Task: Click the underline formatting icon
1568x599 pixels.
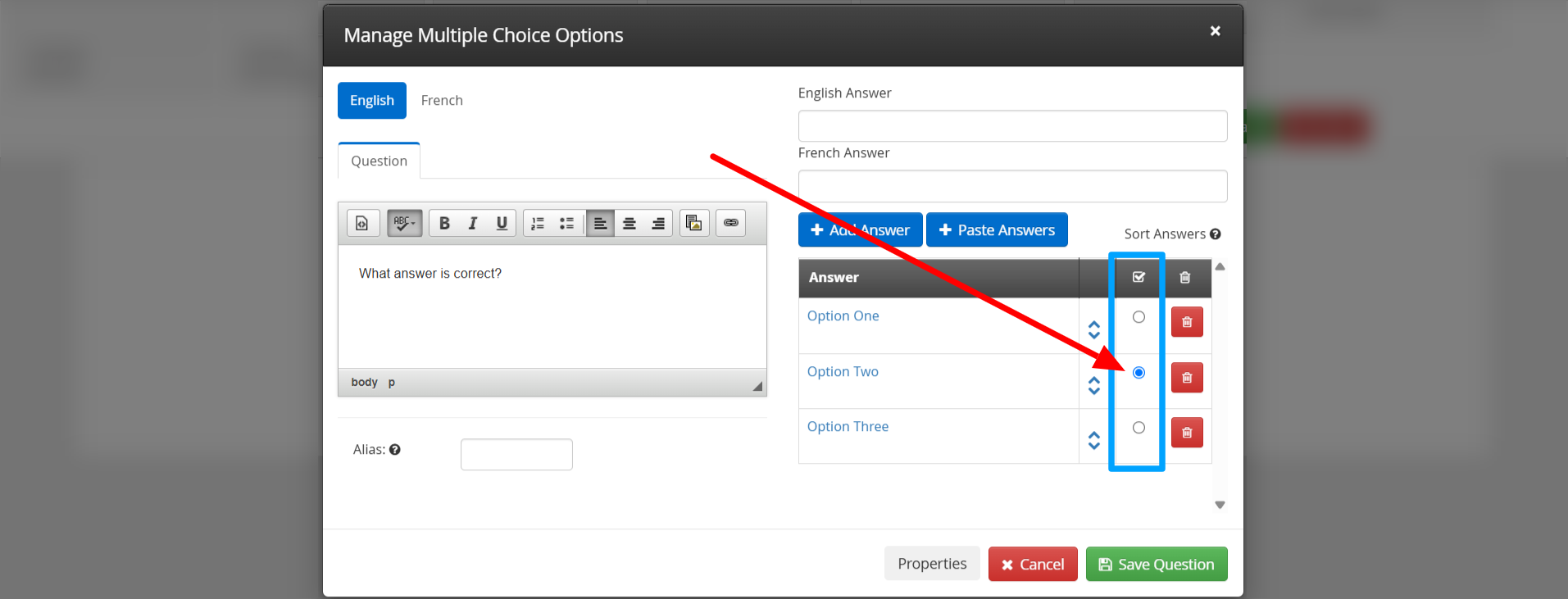Action: click(x=502, y=223)
